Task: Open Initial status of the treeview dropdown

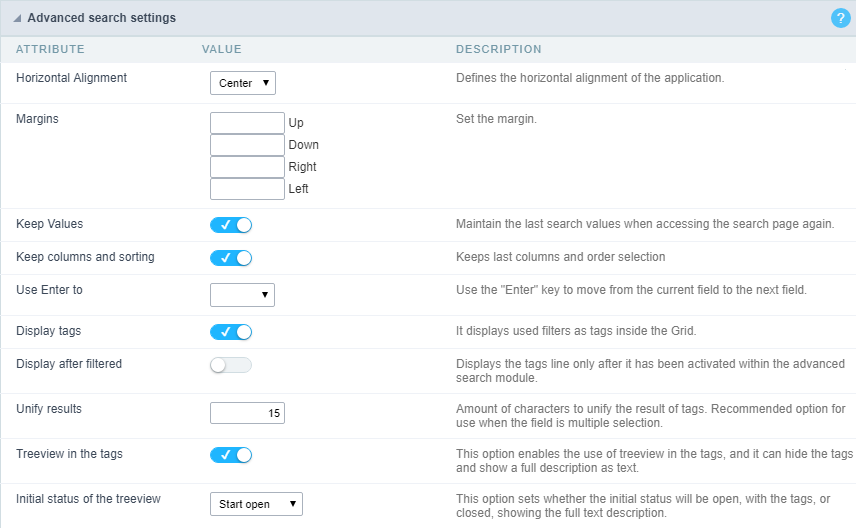Action: (256, 504)
